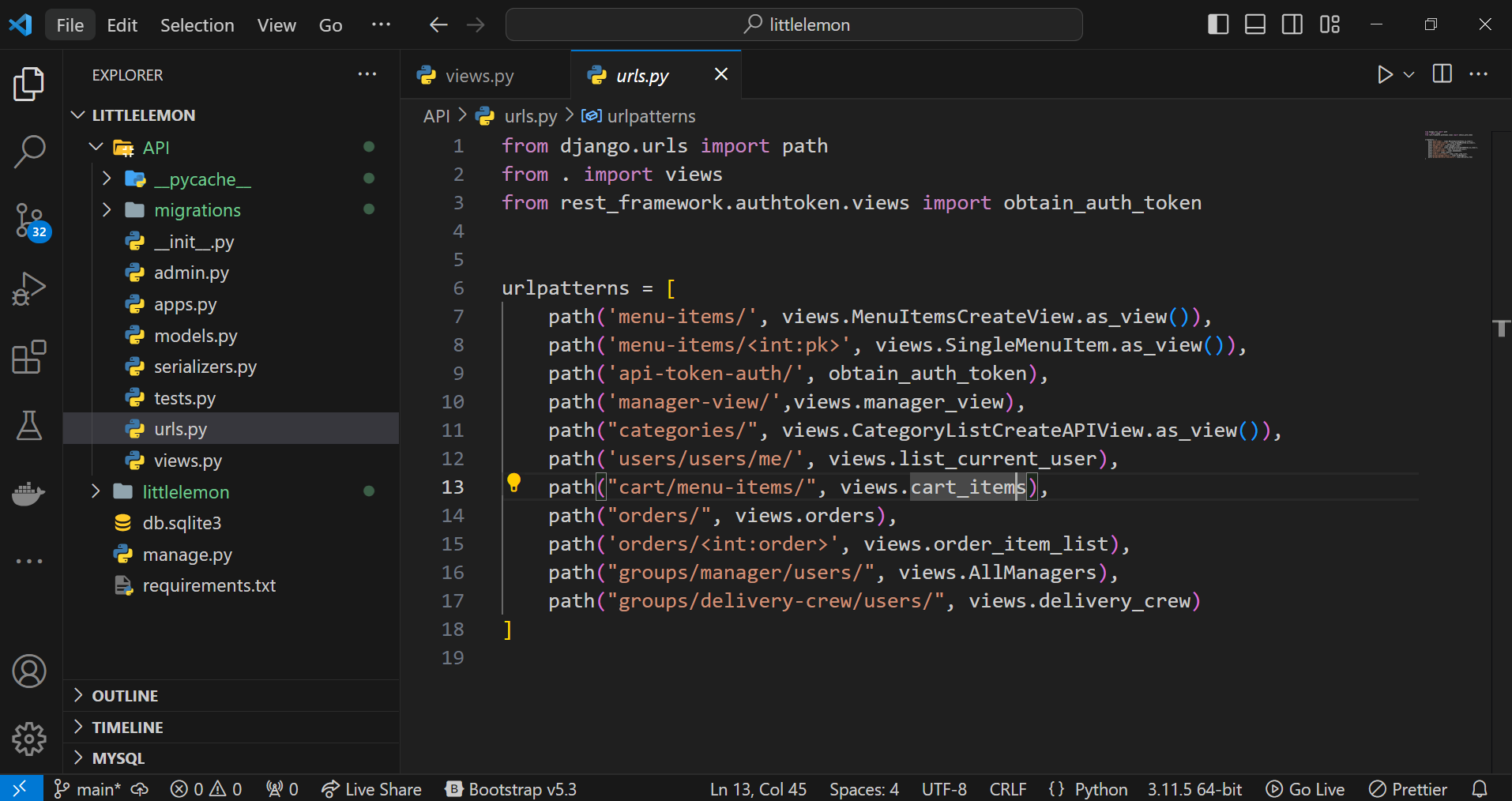Open the run options dropdown arrow
This screenshot has height=801, width=1512.
pos(1409,74)
